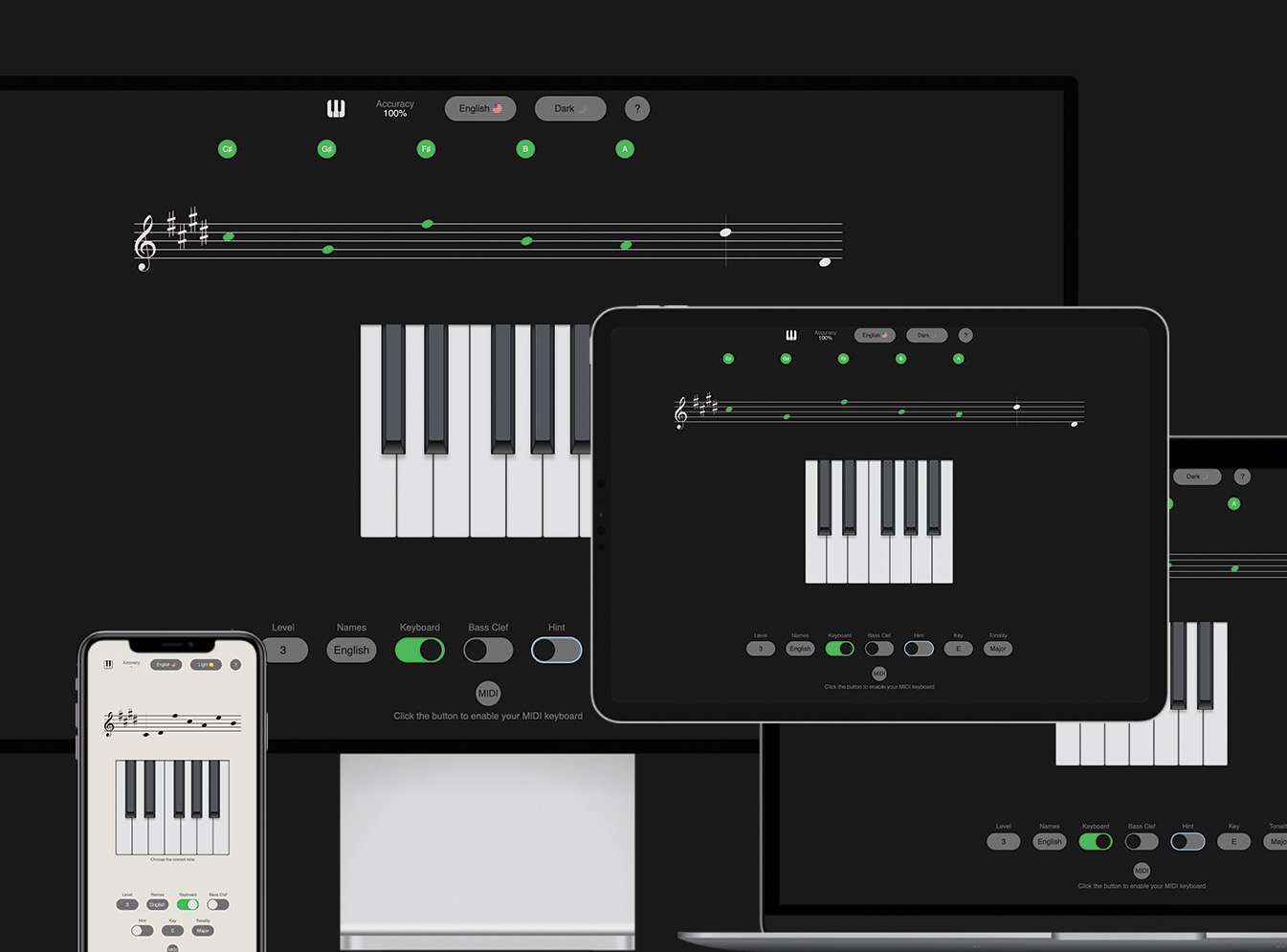
Task: Click the Dark theme button on desktop header
Action: tap(570, 109)
